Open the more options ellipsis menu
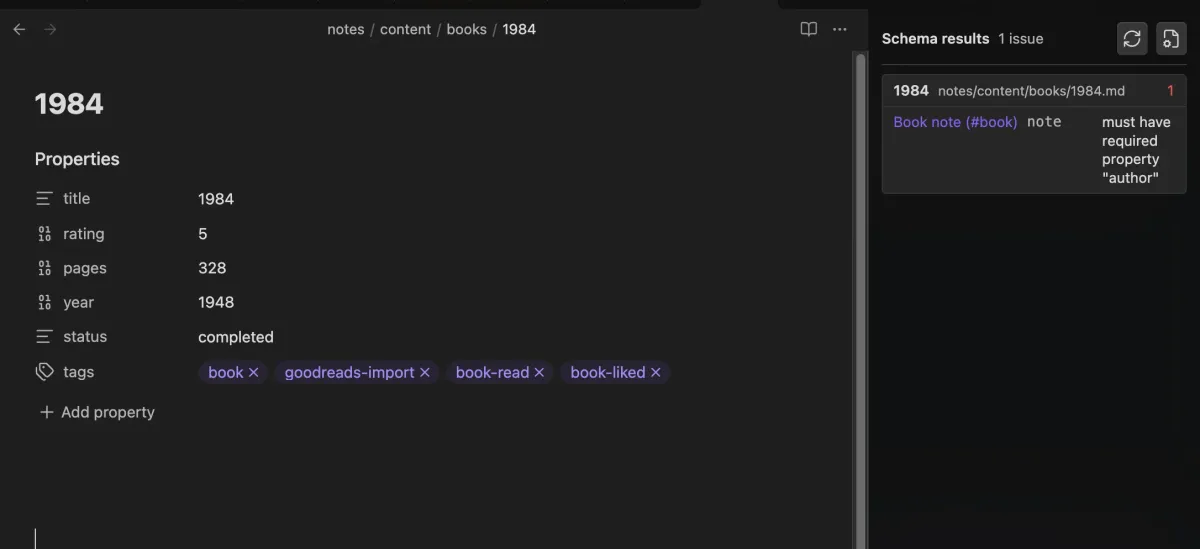The height and width of the screenshot is (549, 1200). pyautogui.click(x=840, y=29)
